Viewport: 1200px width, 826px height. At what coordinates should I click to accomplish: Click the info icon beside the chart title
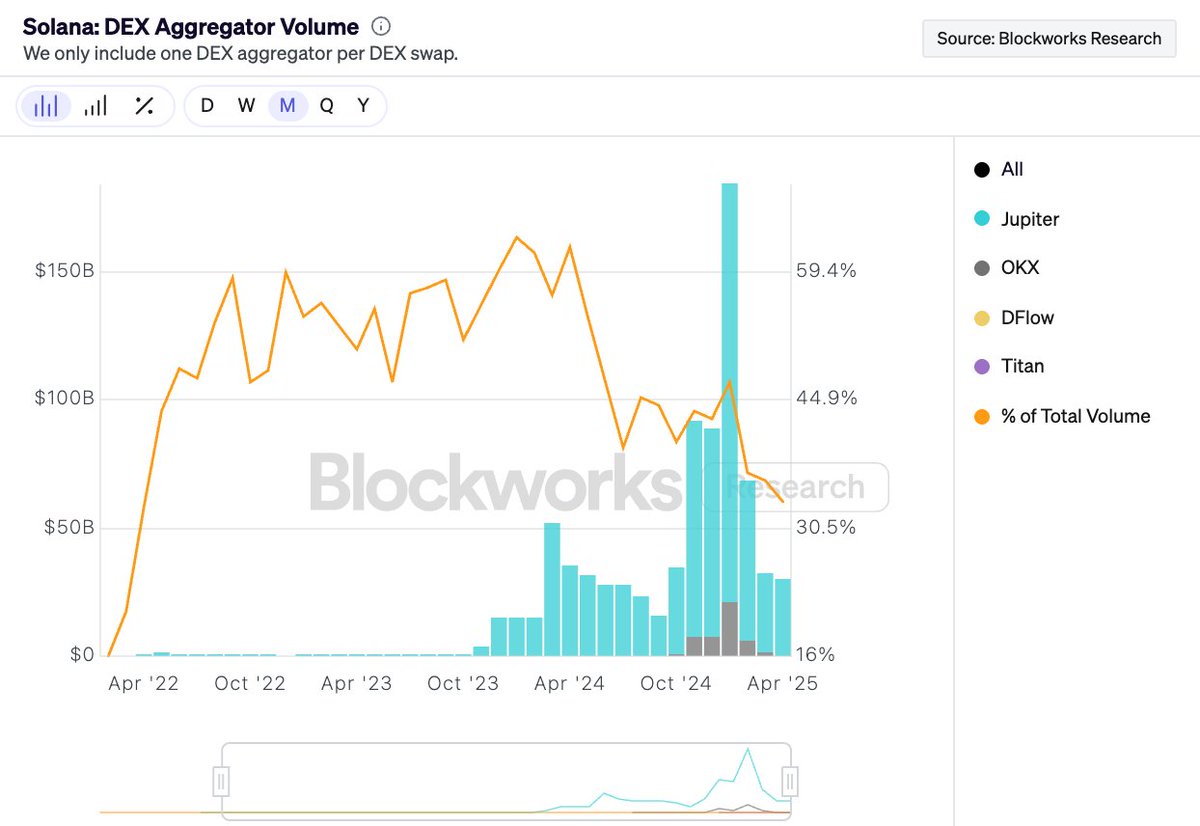coord(381,28)
